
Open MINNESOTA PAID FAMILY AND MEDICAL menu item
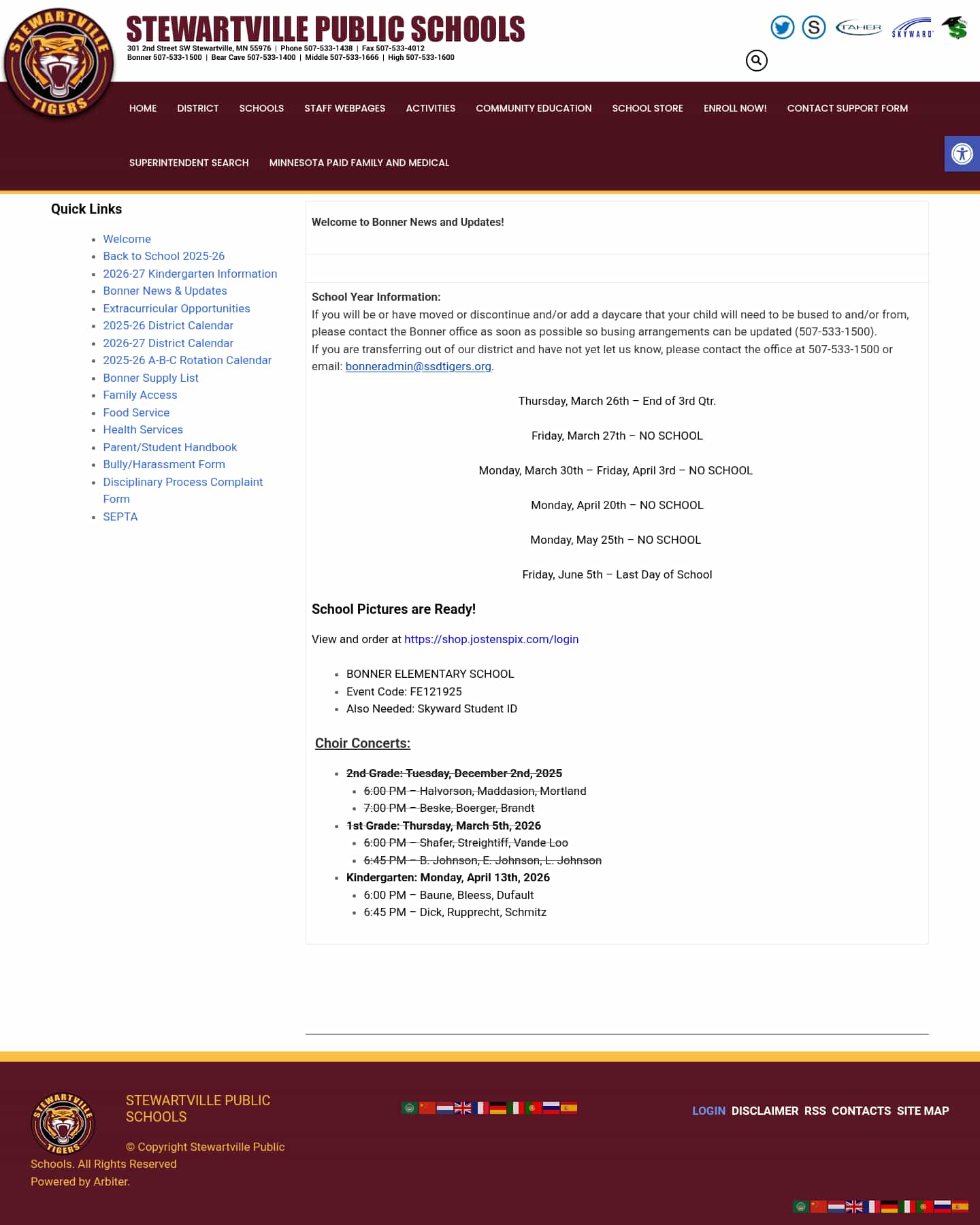tap(359, 163)
